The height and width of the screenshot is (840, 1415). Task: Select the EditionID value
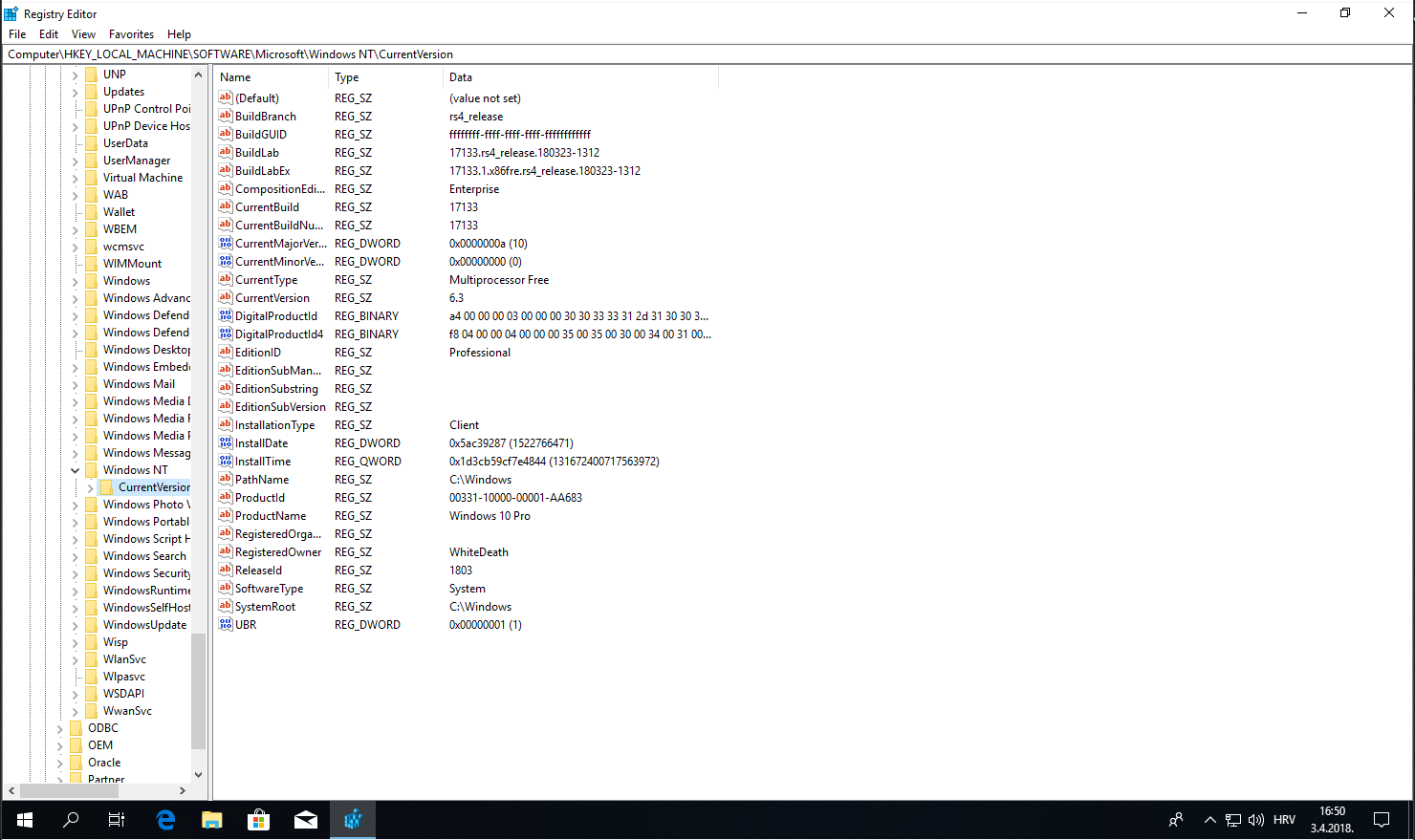tap(258, 353)
